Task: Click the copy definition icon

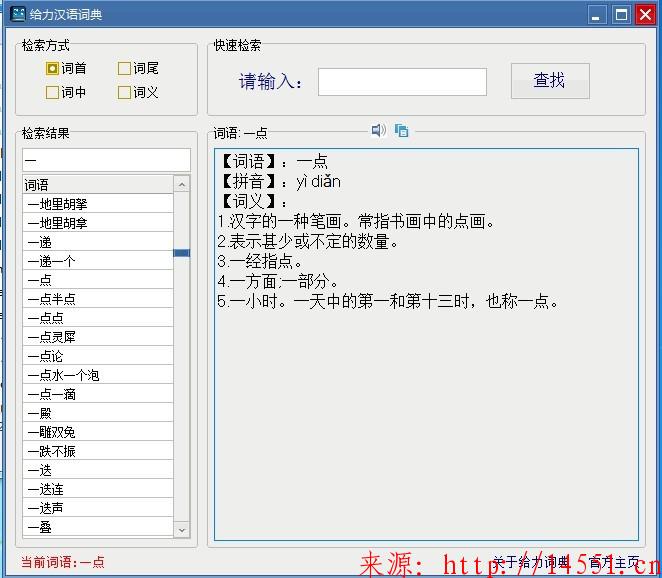Action: (x=402, y=130)
